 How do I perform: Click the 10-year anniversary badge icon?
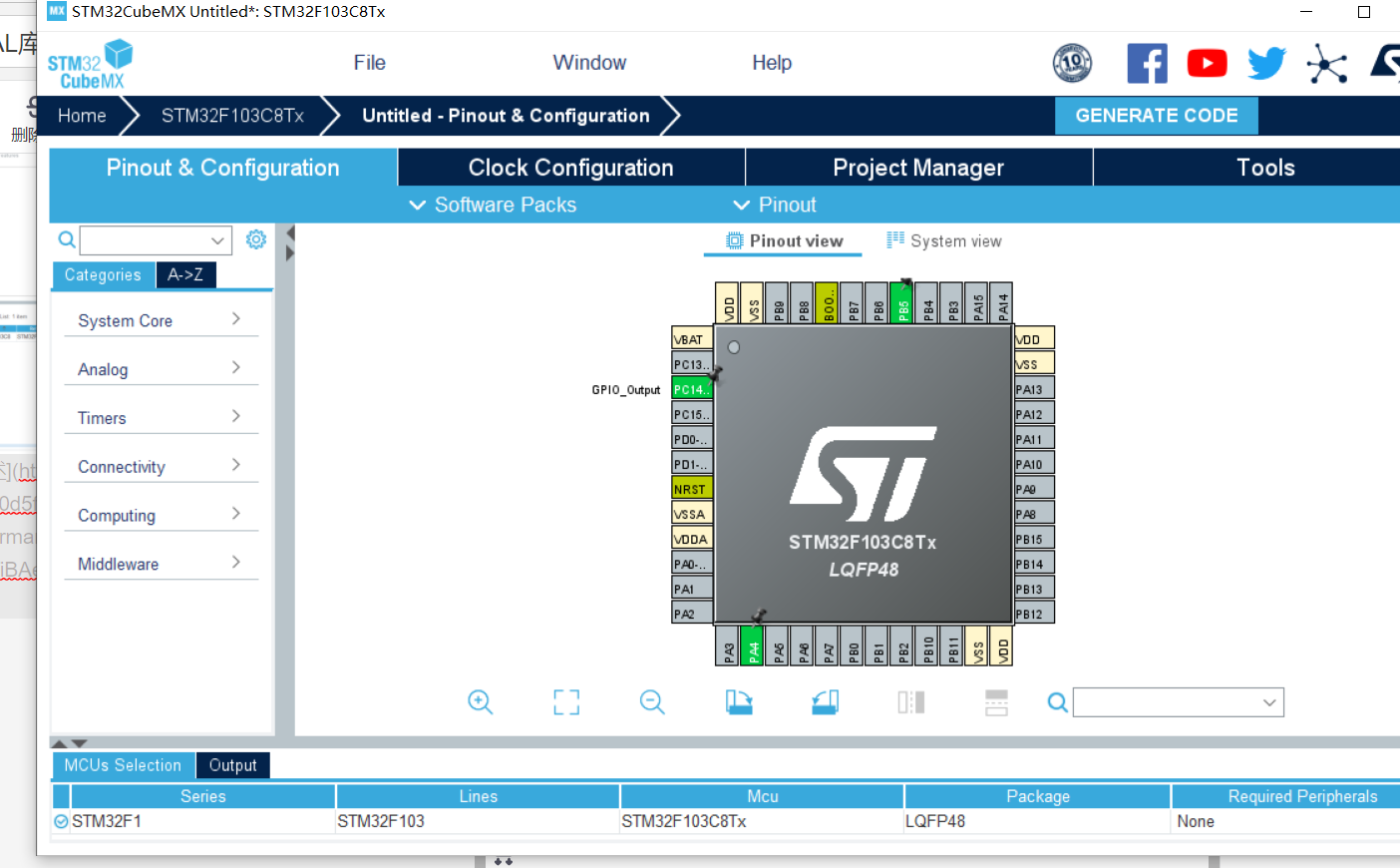pyautogui.click(x=1073, y=64)
